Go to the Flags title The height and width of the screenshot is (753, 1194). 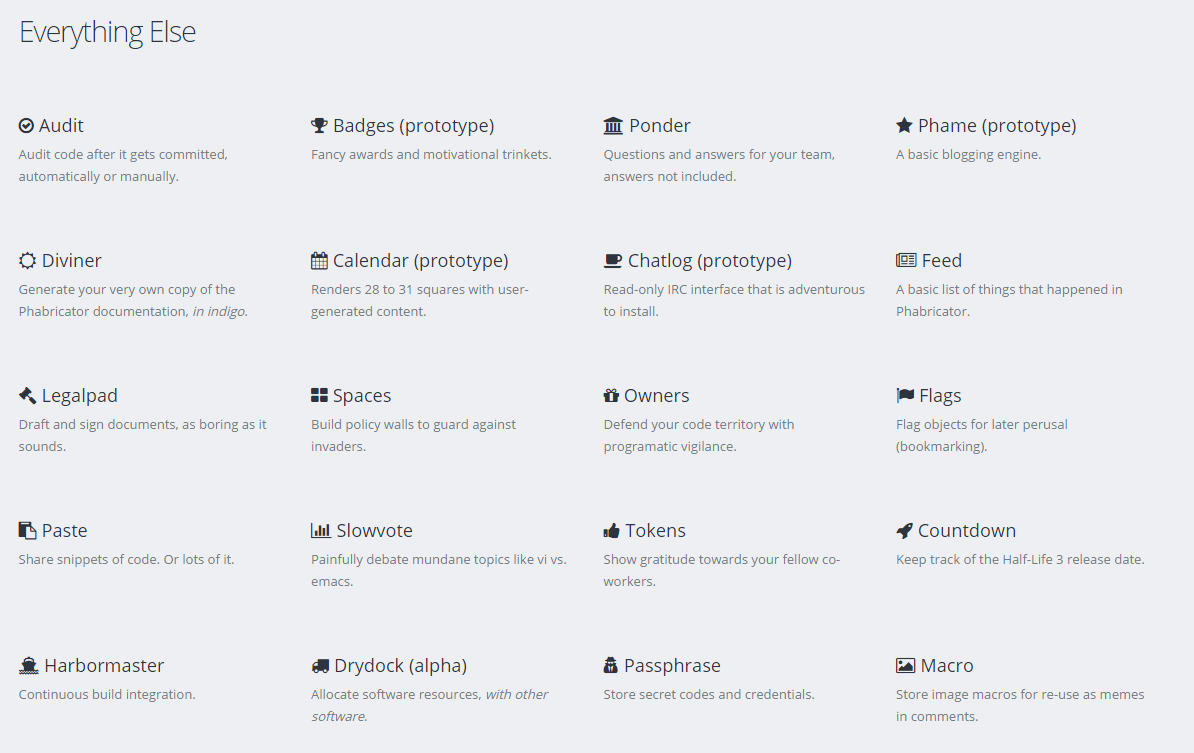(x=940, y=395)
